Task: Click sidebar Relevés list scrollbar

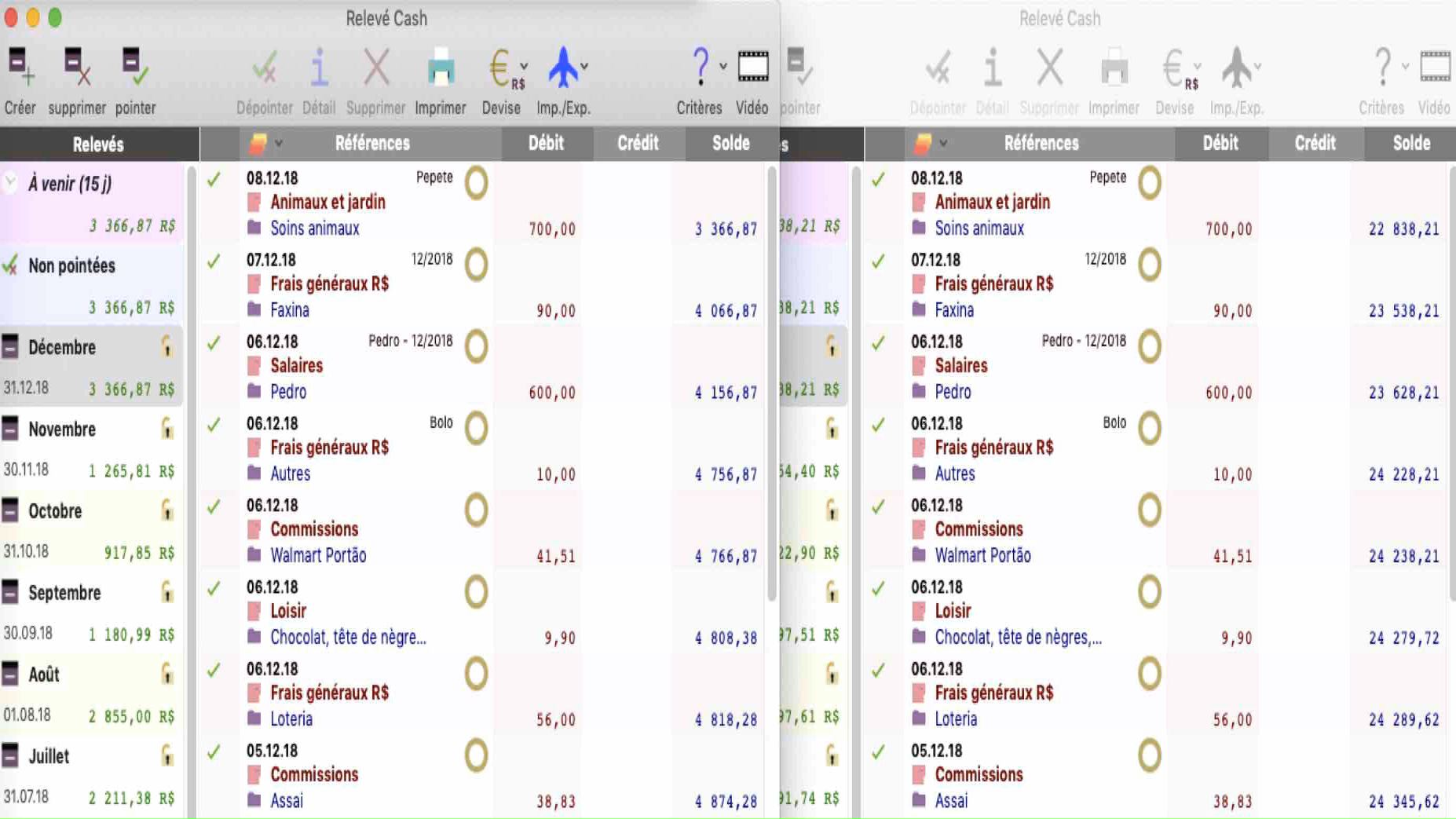Action: click(x=192, y=491)
